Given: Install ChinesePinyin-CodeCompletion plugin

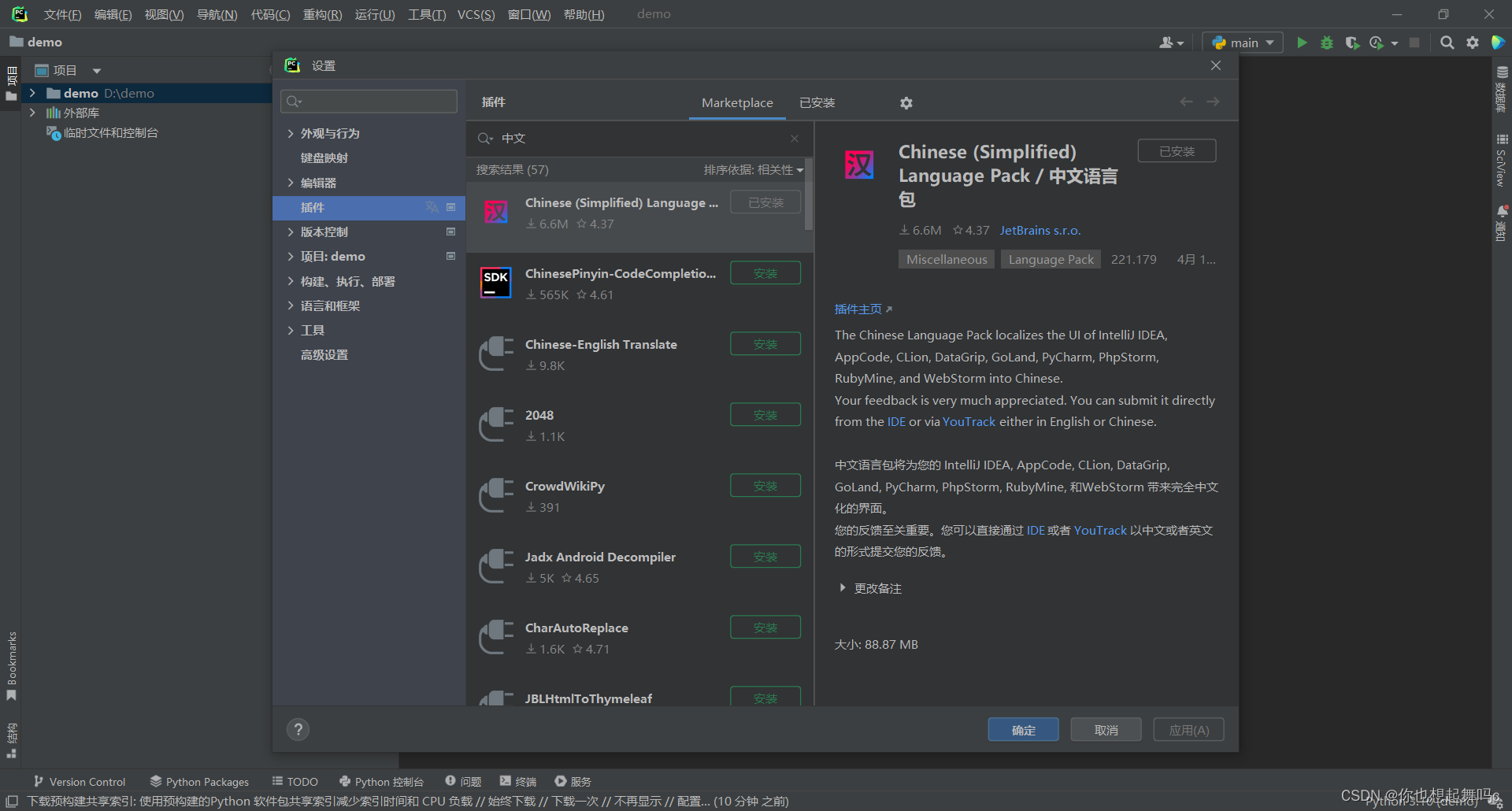Looking at the screenshot, I should 765,273.
